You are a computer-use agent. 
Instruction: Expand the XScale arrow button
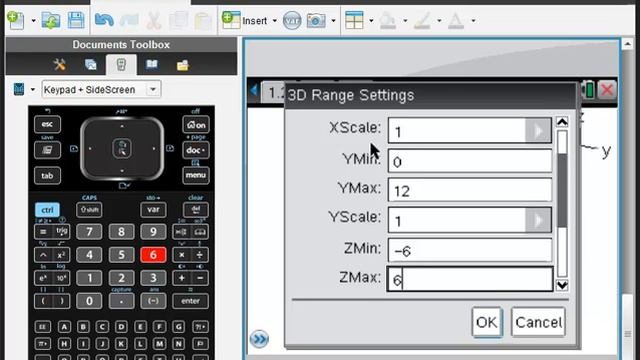tap(538, 131)
